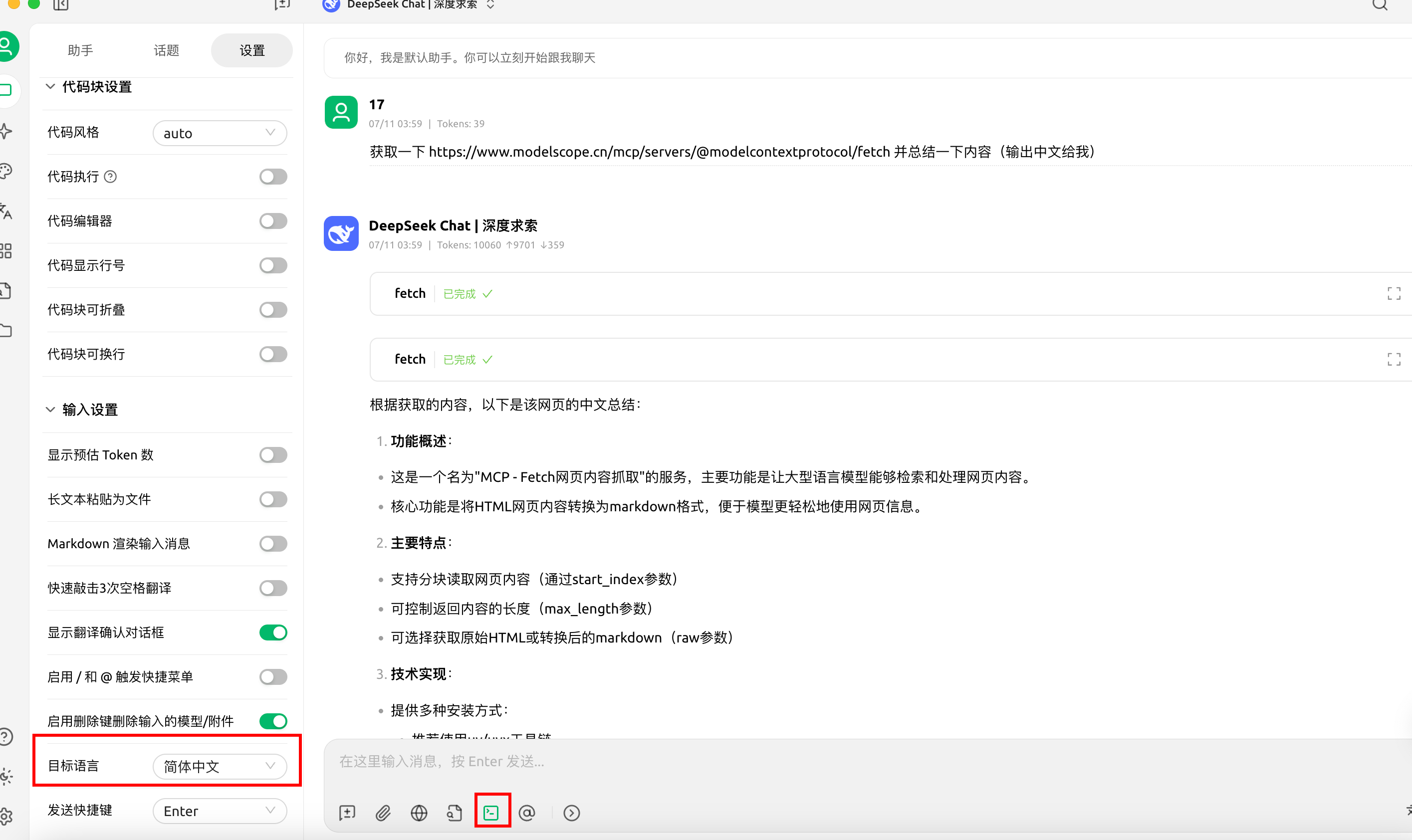Expand the first fetch 已完成 tool block

890,293
